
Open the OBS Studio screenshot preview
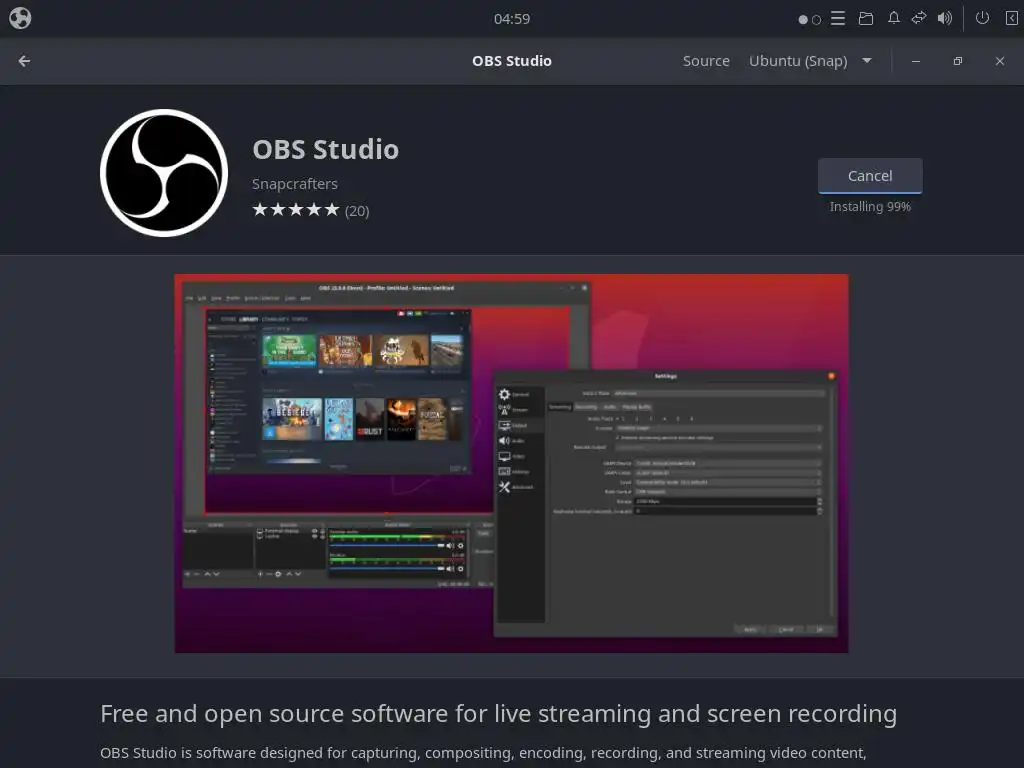coord(511,464)
